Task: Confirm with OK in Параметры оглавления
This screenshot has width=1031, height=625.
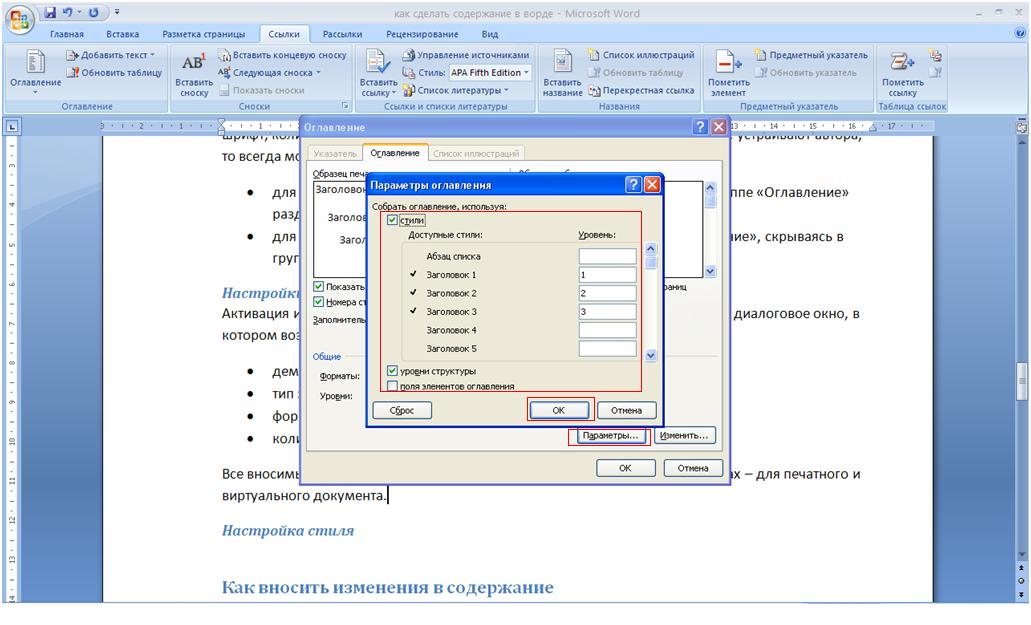Action: [x=558, y=410]
